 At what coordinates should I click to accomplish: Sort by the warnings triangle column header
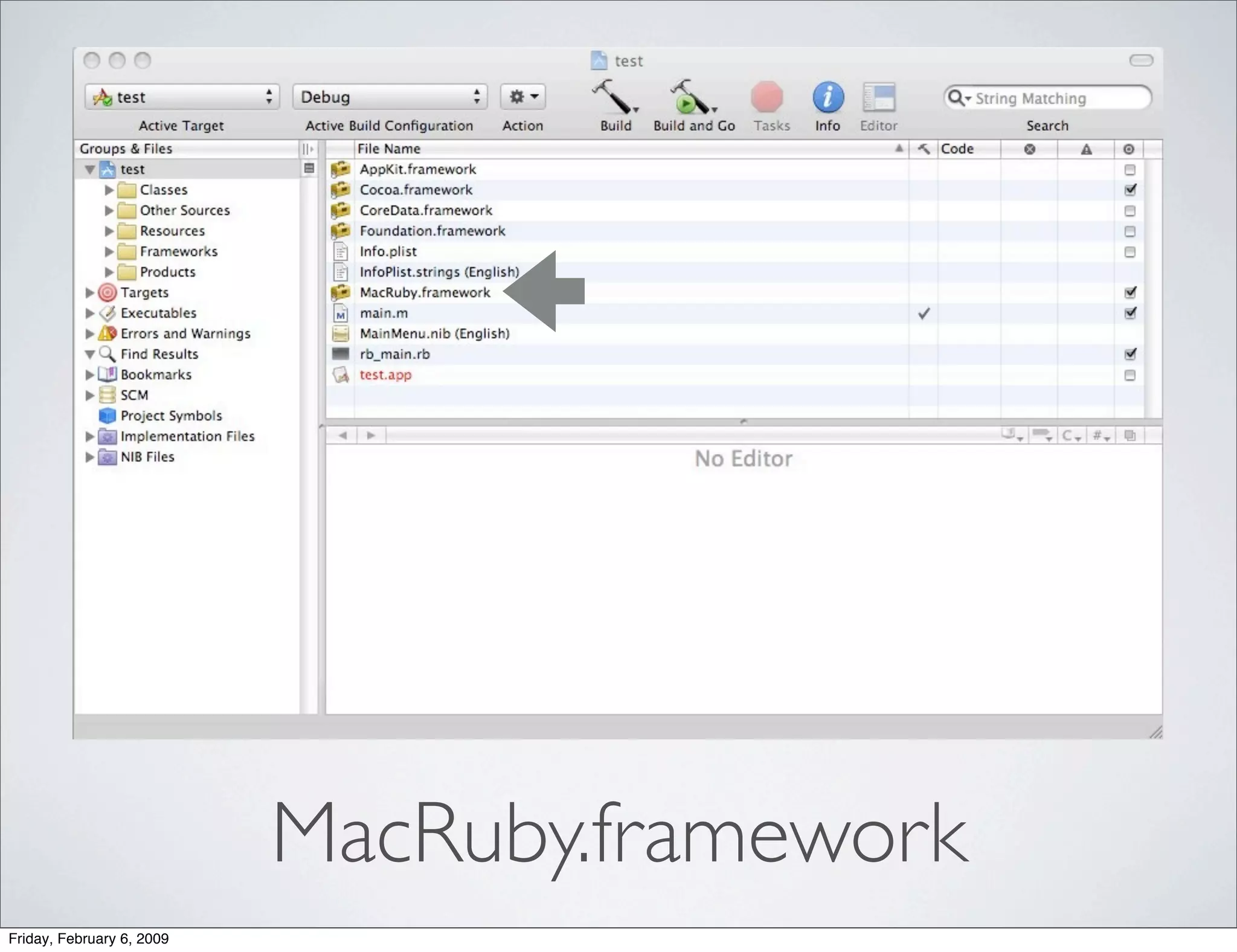(x=1086, y=149)
